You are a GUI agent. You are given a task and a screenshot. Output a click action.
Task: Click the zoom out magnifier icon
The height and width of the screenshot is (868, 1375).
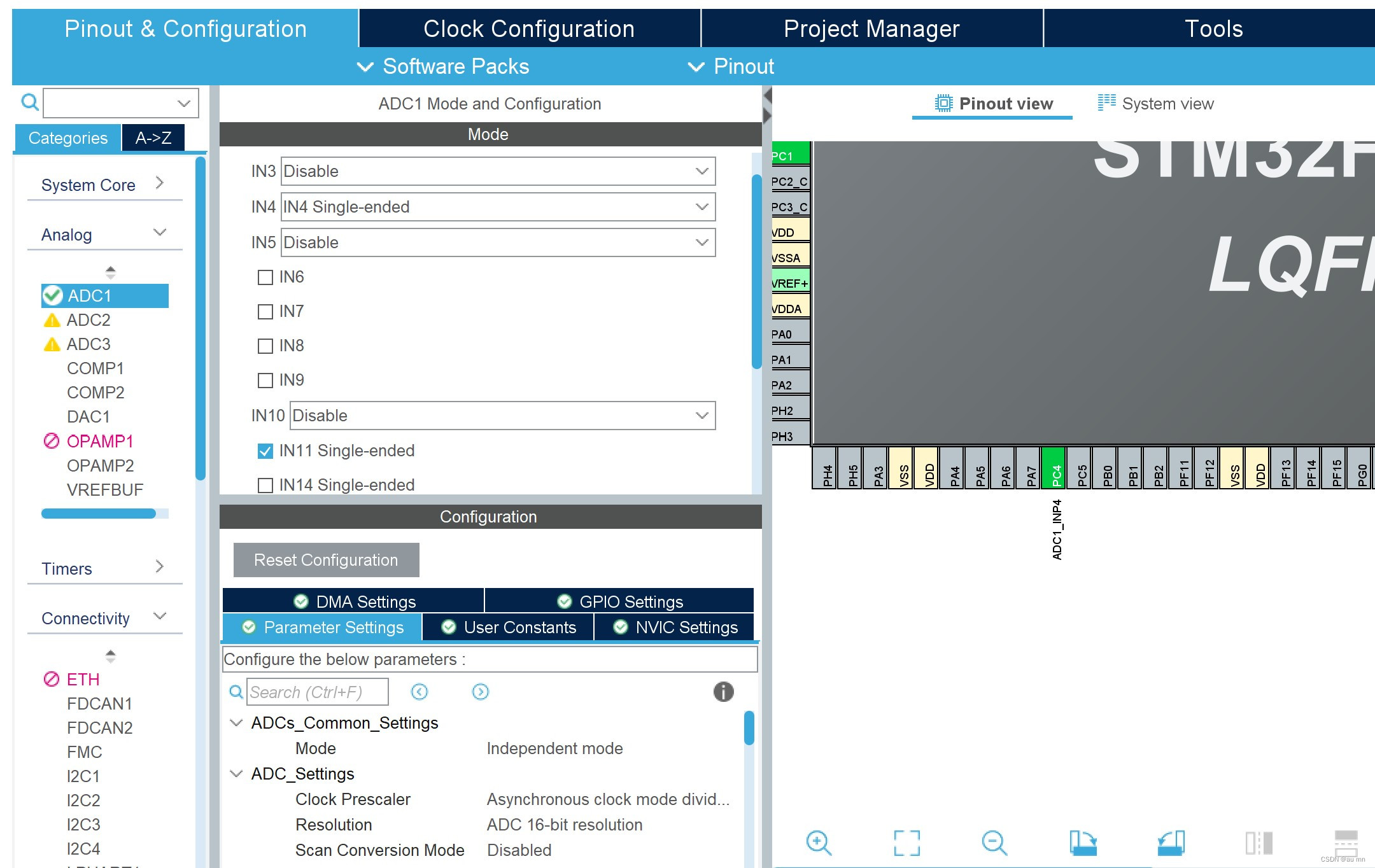point(994,843)
